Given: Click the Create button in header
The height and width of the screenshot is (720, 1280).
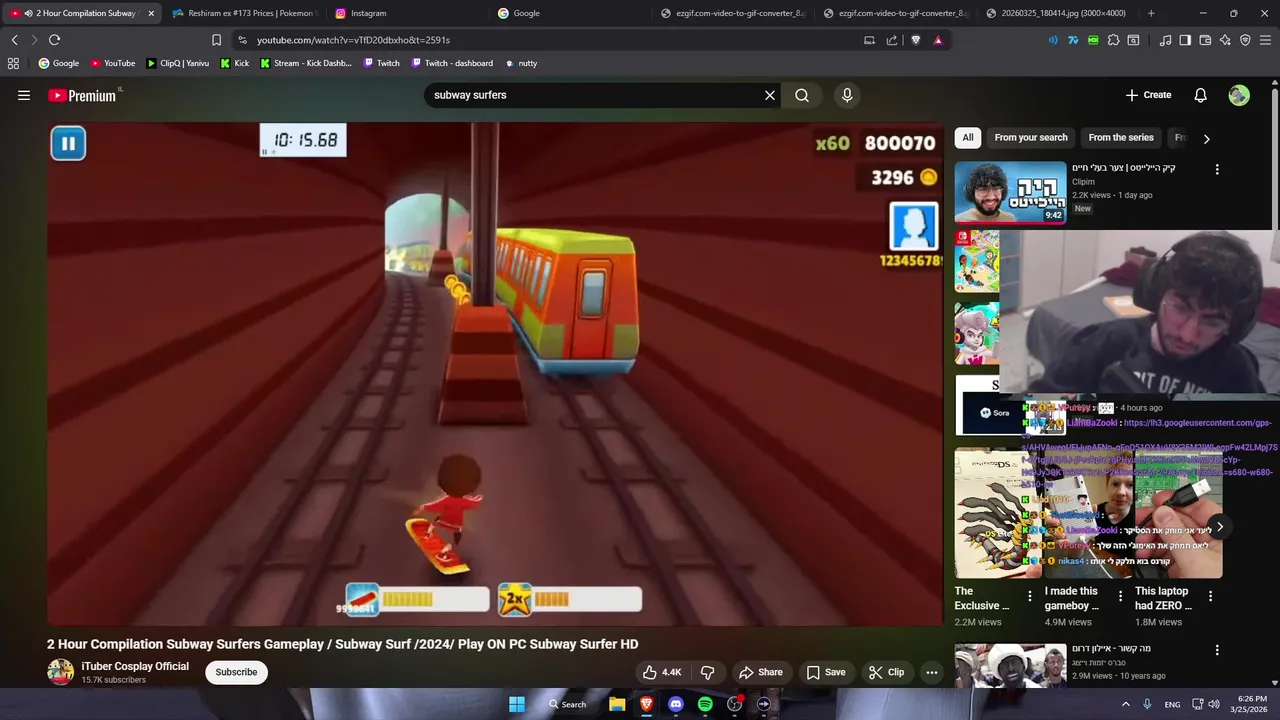Looking at the screenshot, I should pos(1148,95).
